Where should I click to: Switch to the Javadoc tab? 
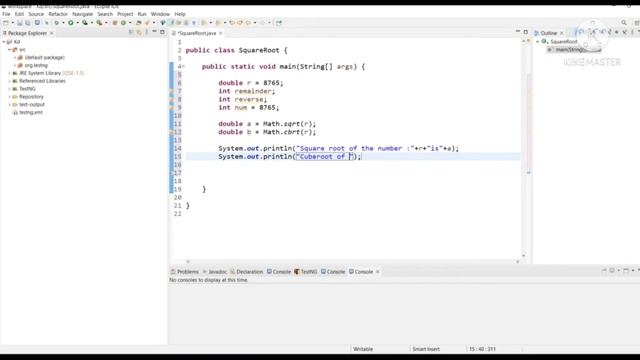pyautogui.click(x=215, y=272)
